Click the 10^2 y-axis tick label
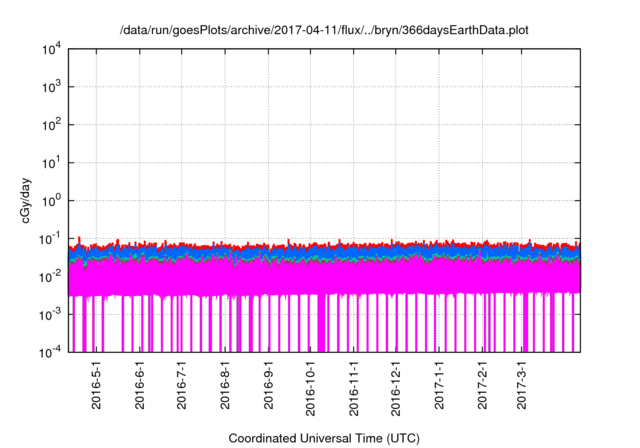Viewport: 640px width, 448px height. [52, 125]
